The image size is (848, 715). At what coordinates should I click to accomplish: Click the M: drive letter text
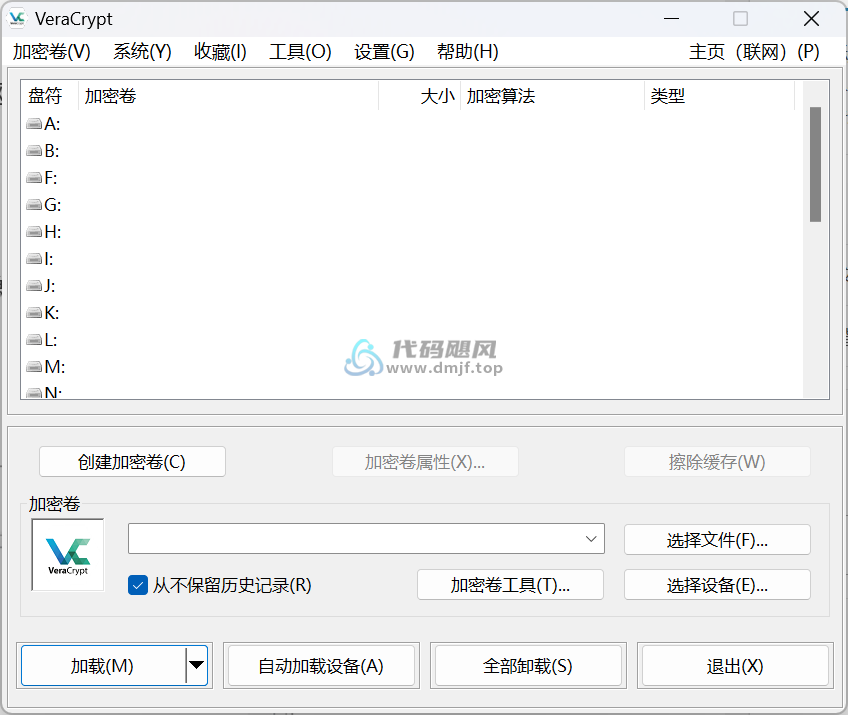pyautogui.click(x=55, y=367)
